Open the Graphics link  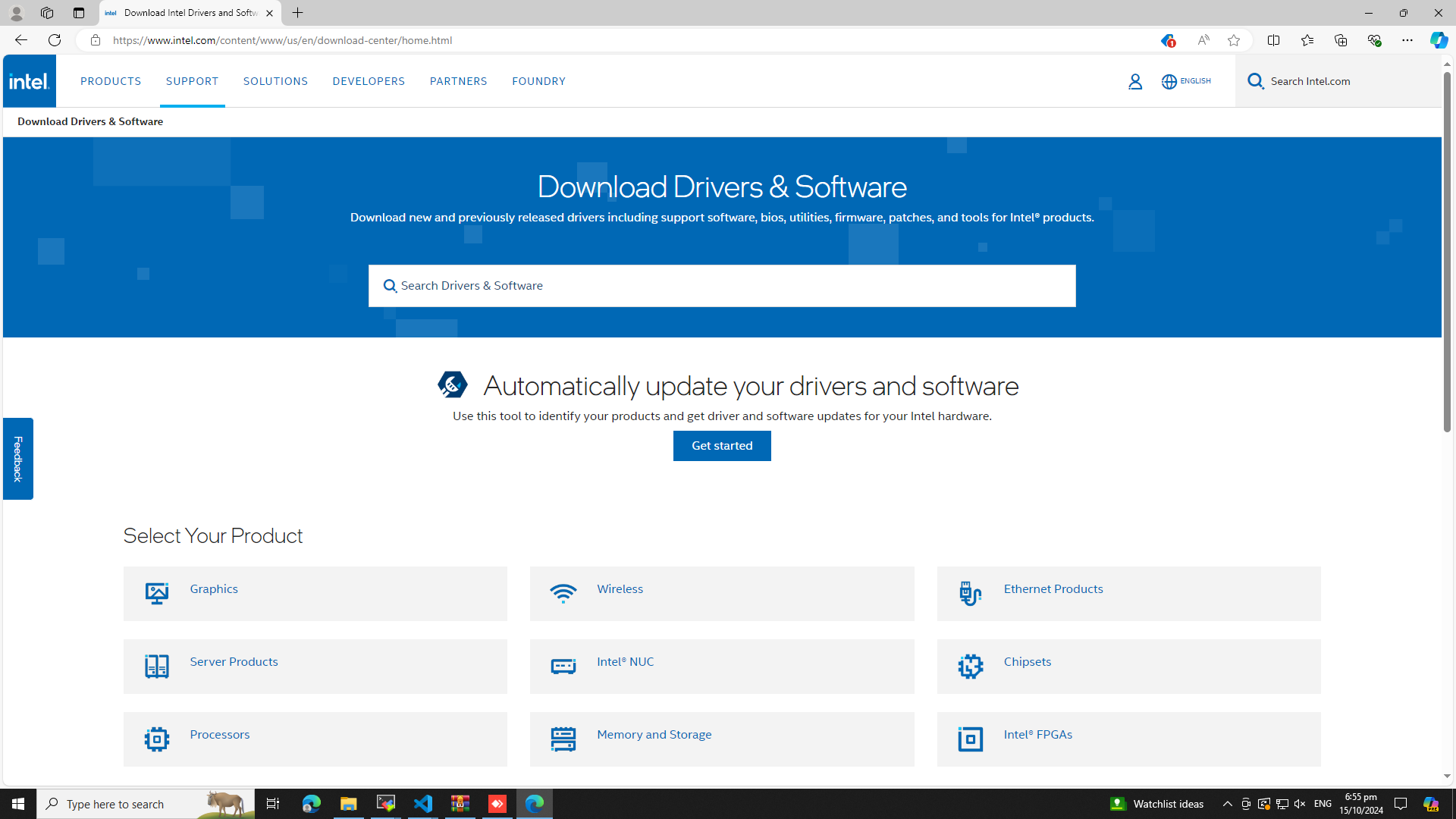pos(214,589)
